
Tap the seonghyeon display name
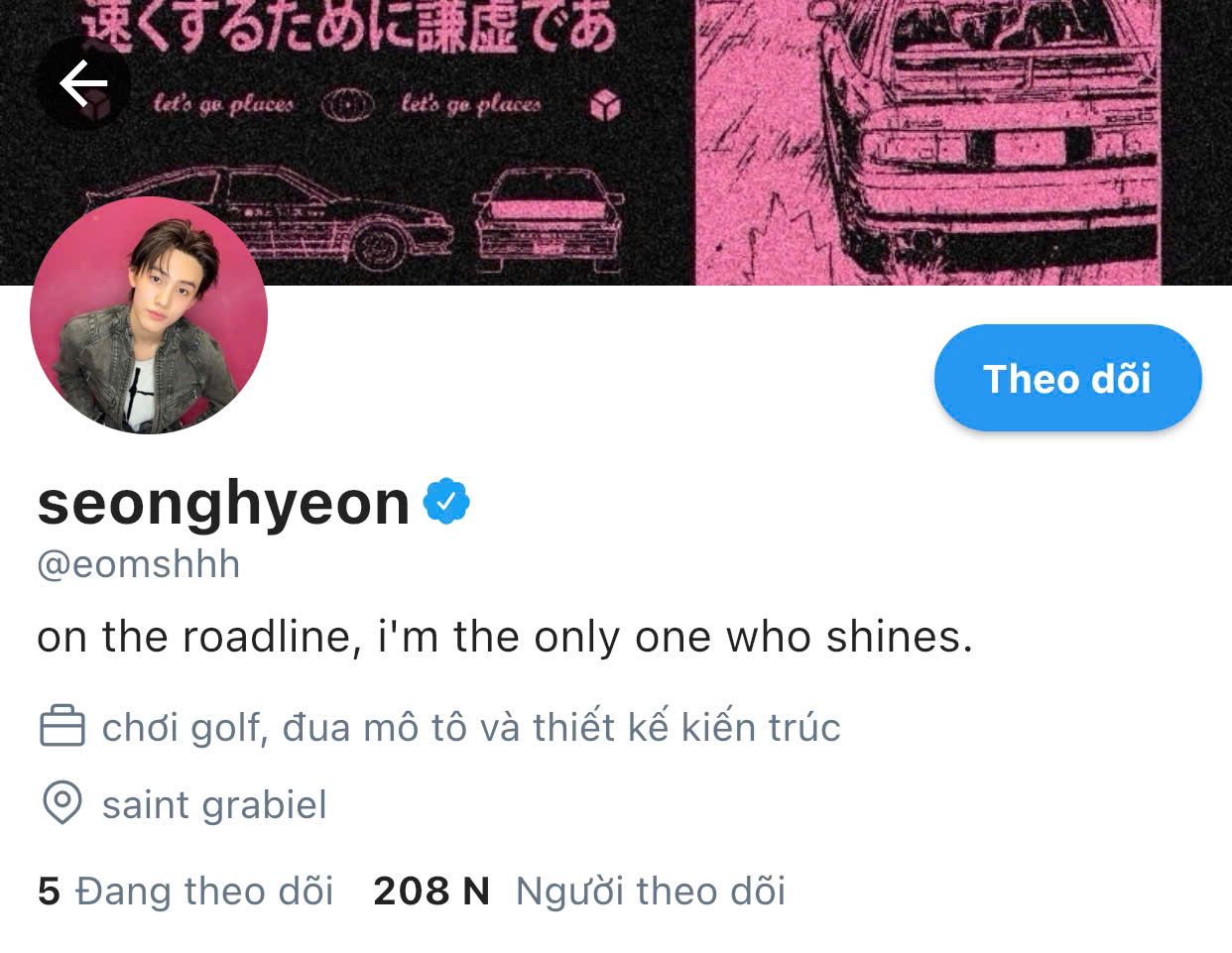click(224, 503)
